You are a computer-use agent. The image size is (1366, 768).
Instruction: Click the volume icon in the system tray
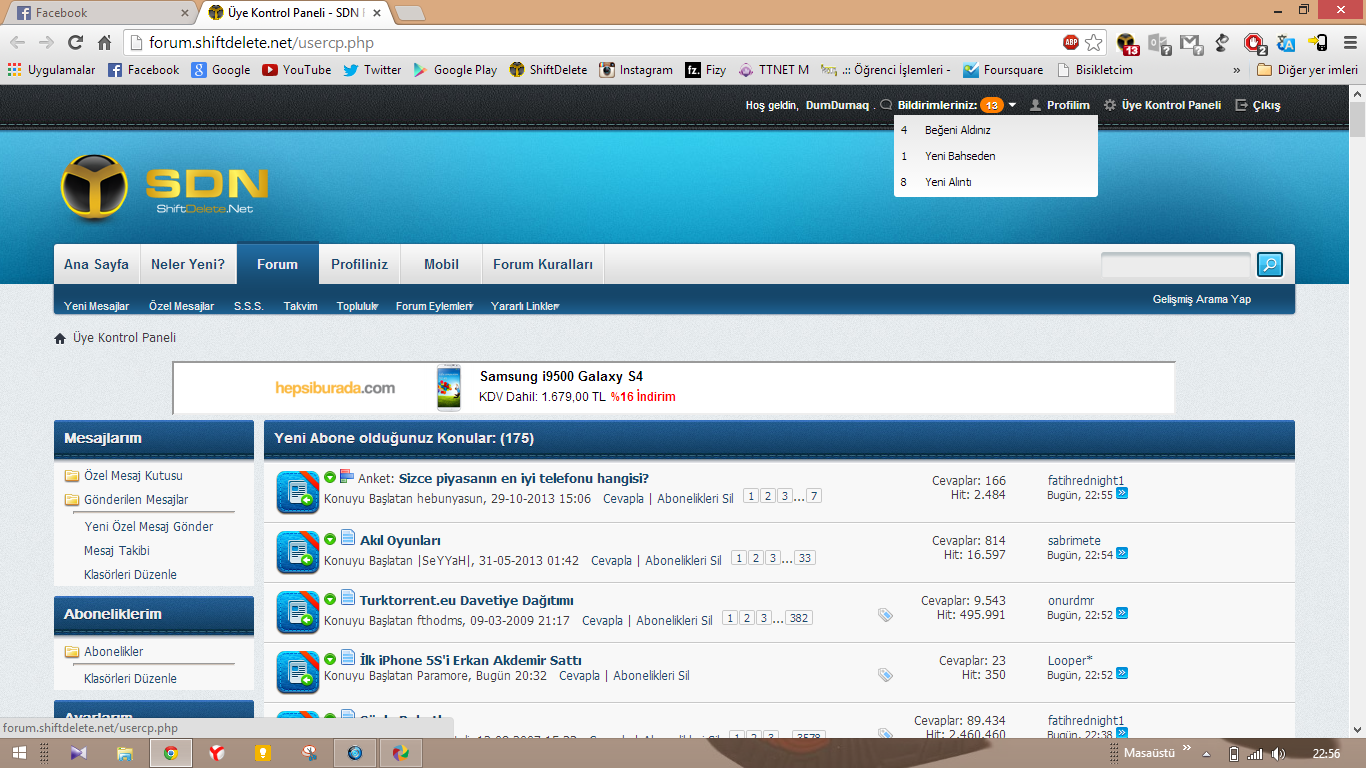coord(1278,754)
